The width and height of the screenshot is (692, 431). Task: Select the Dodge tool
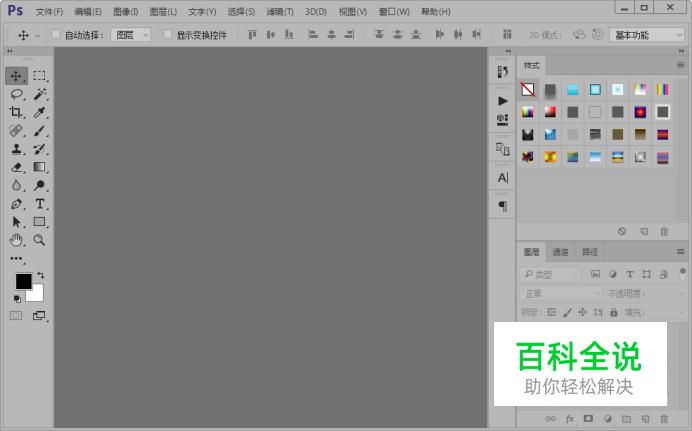coord(40,185)
